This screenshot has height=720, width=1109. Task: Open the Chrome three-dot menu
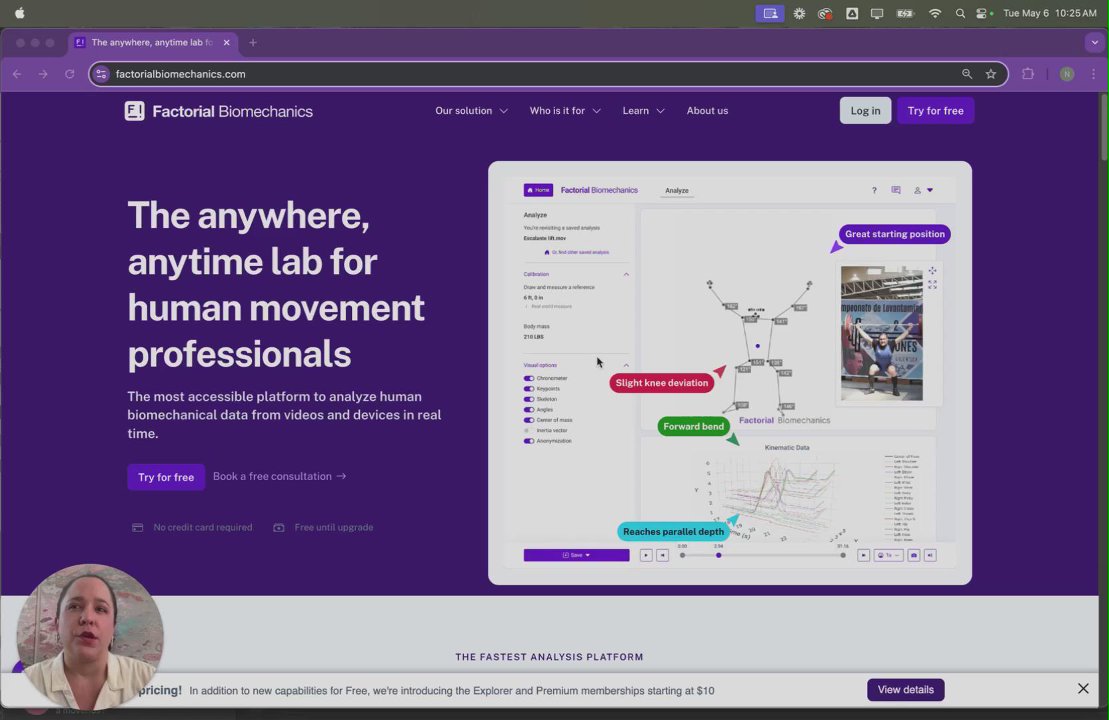point(1093,74)
